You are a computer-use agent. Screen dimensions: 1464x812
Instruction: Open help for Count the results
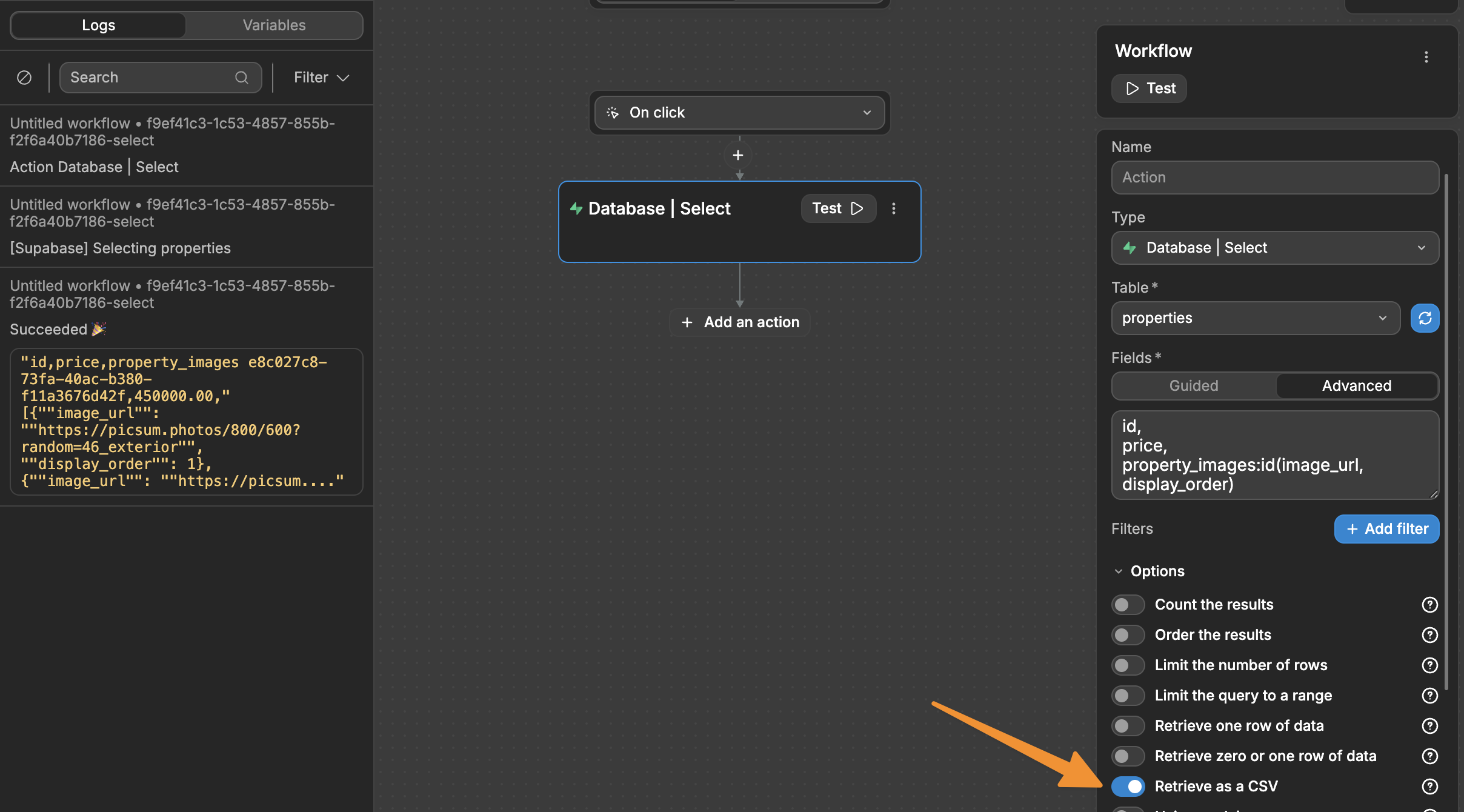(x=1430, y=605)
